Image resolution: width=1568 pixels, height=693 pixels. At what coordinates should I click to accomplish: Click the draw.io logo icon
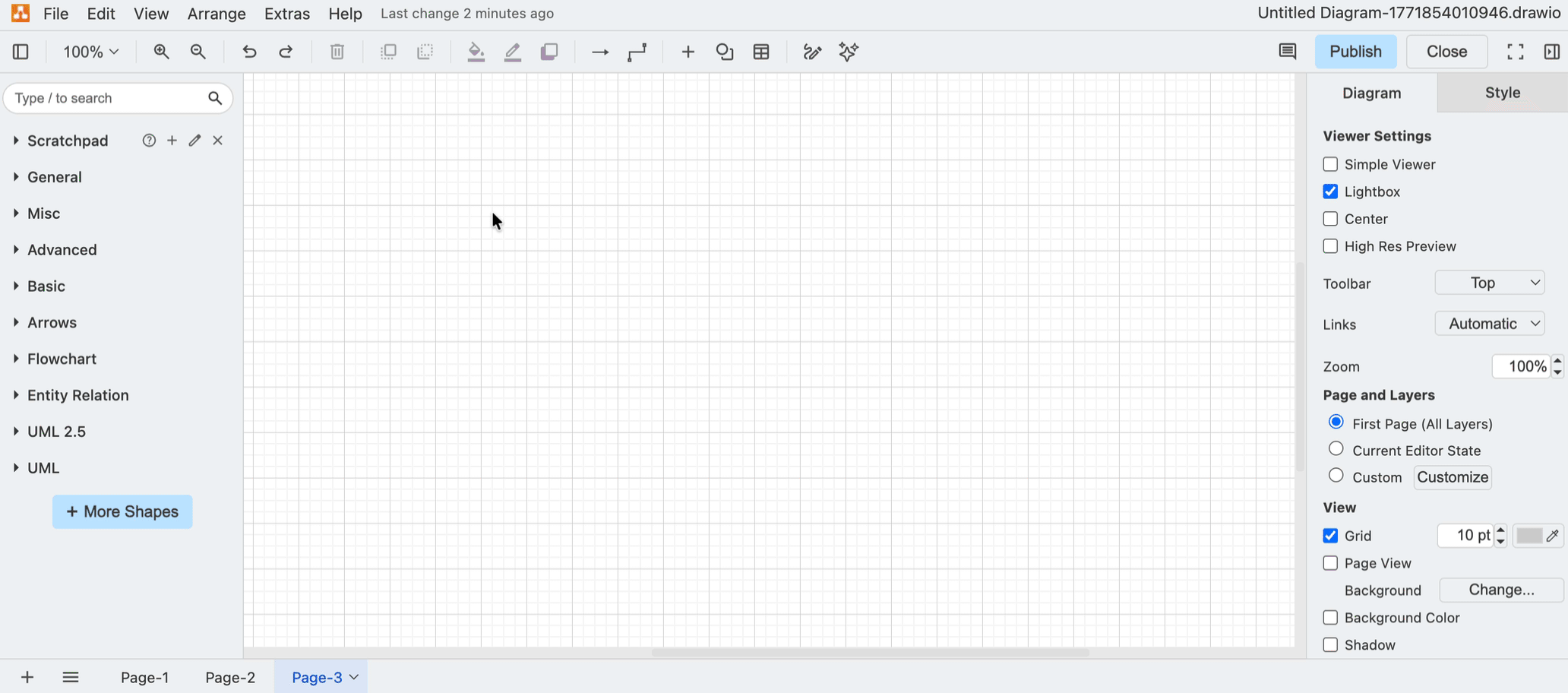tap(21, 13)
